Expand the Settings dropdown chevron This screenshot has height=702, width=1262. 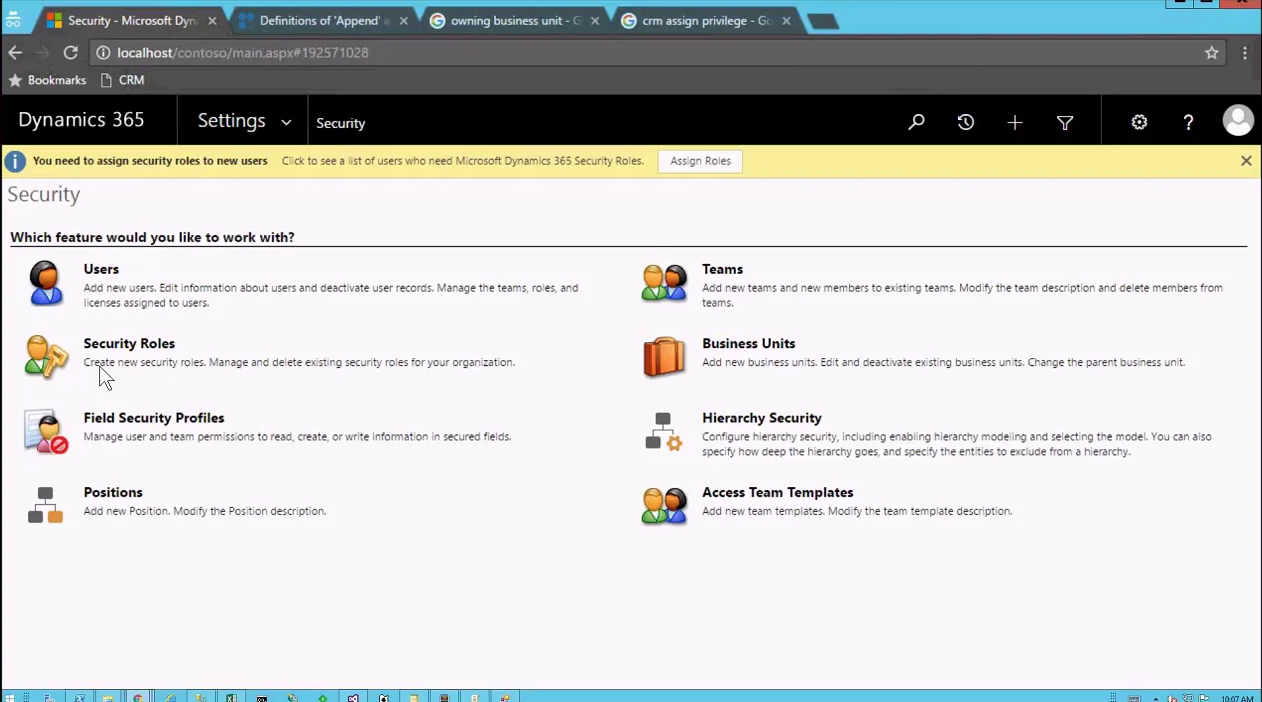tap(286, 122)
